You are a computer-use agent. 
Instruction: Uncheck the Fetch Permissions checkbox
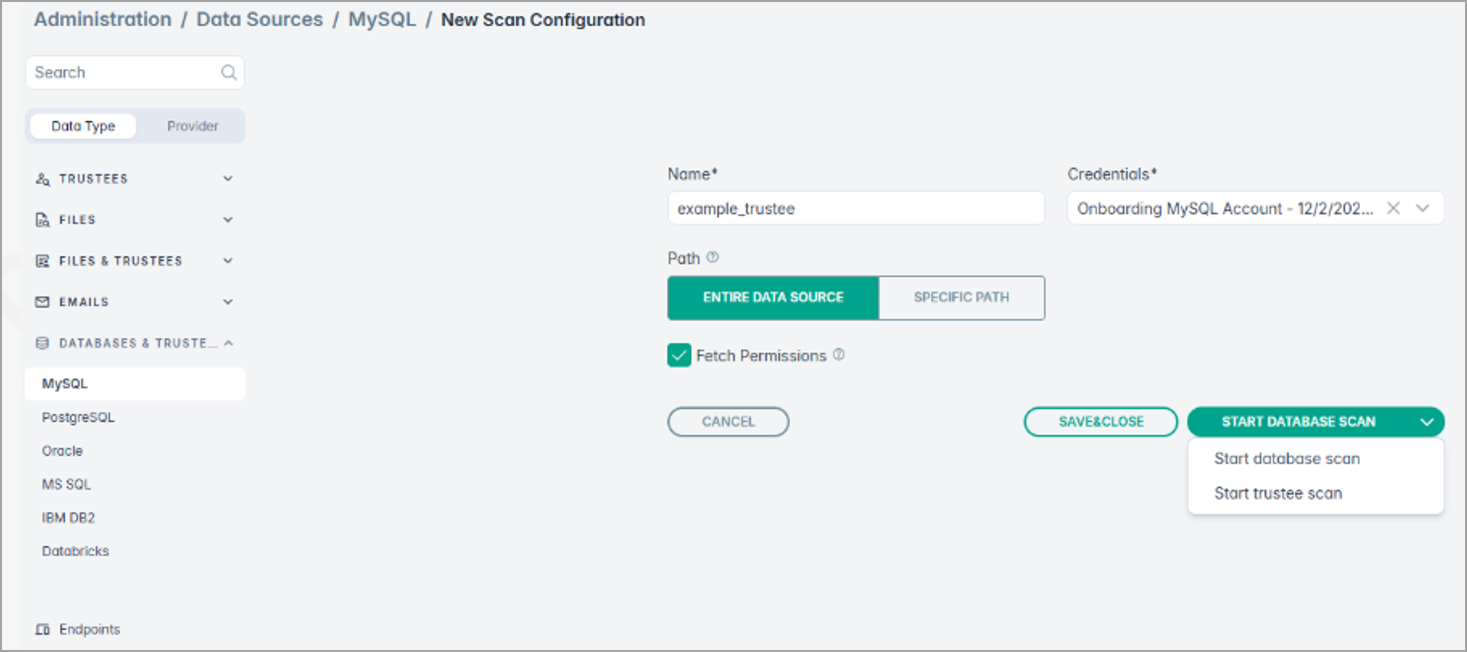coord(680,355)
